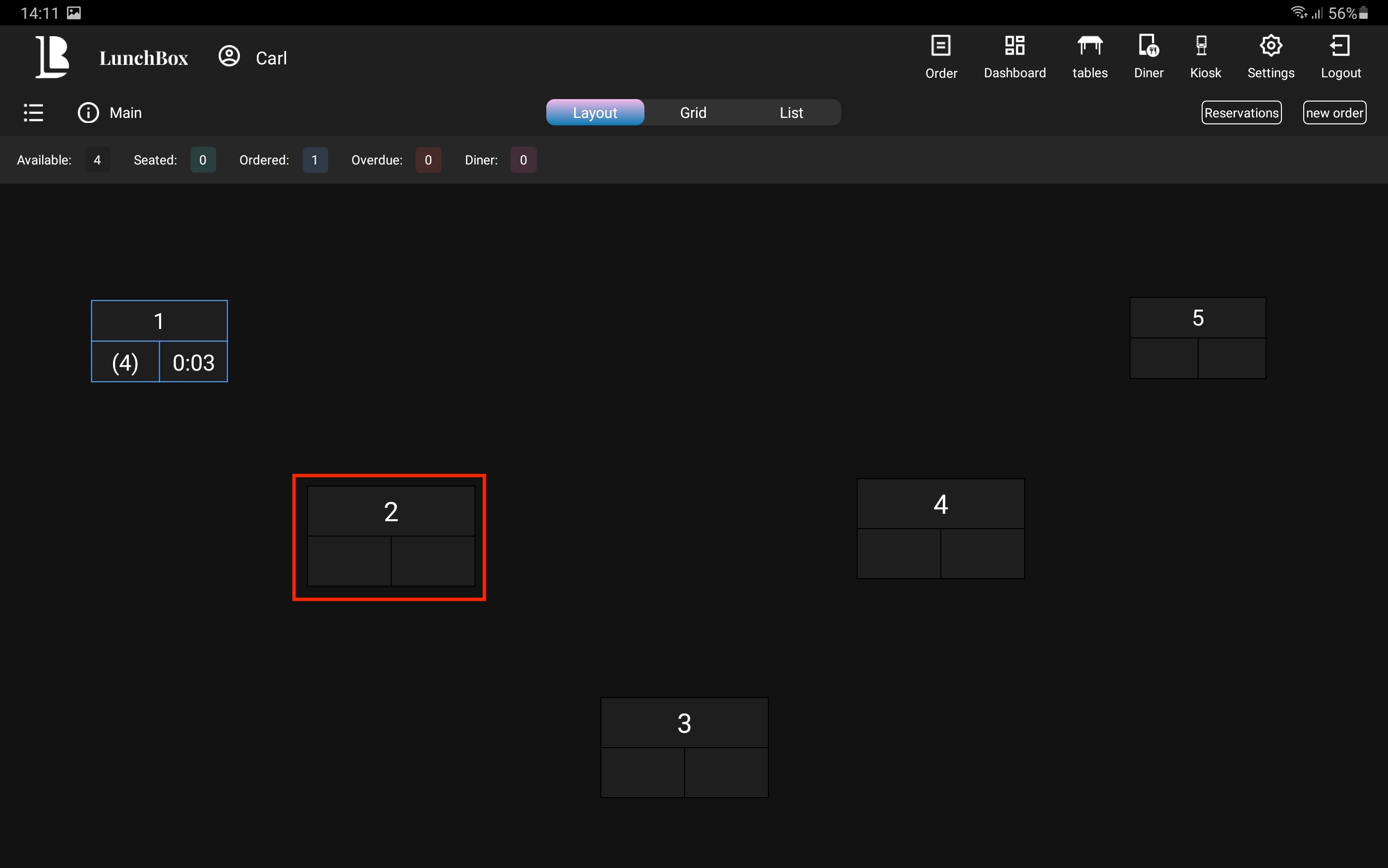The width and height of the screenshot is (1388, 868).
Task: Open the Reservations button
Action: 1241,112
